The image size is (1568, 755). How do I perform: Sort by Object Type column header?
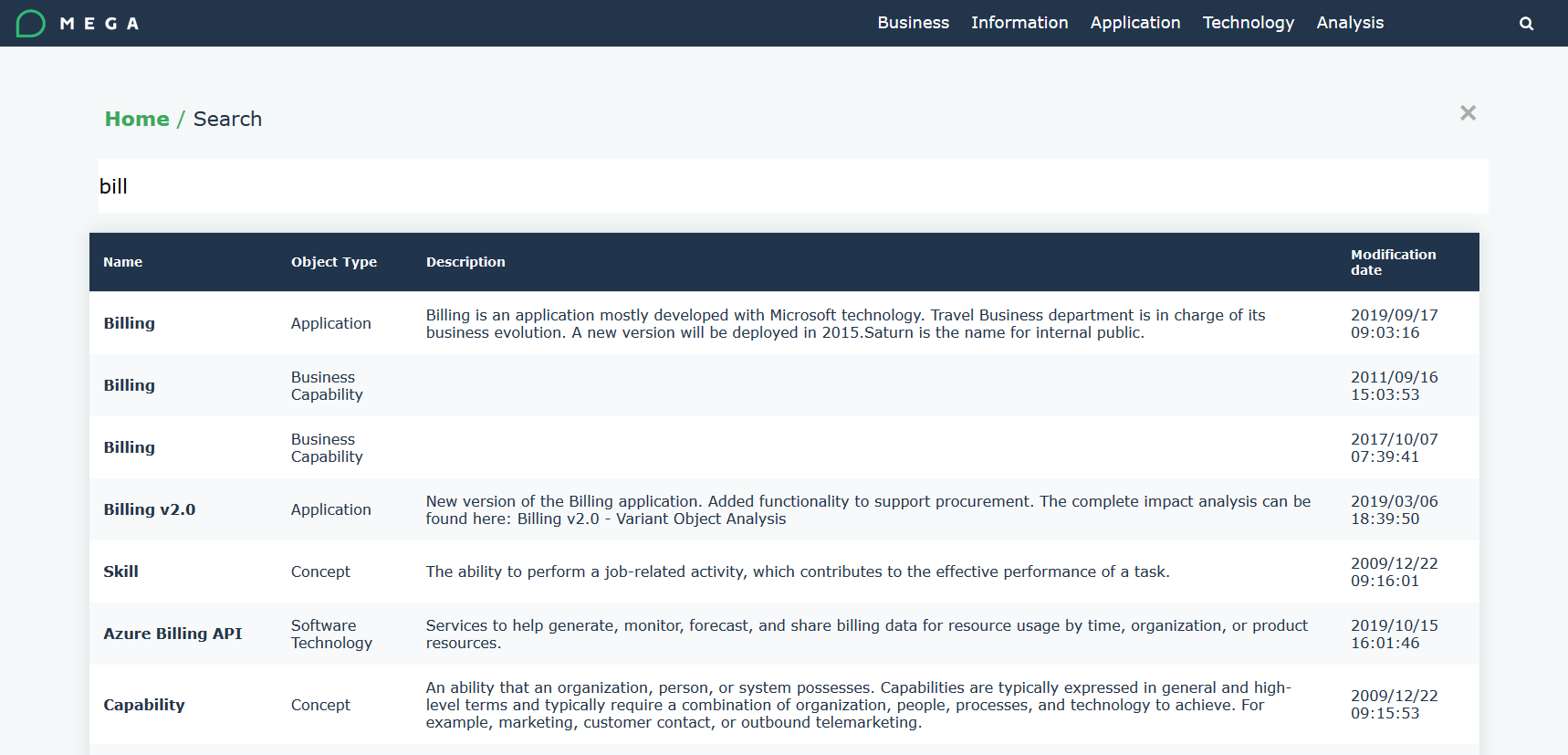[333, 262]
